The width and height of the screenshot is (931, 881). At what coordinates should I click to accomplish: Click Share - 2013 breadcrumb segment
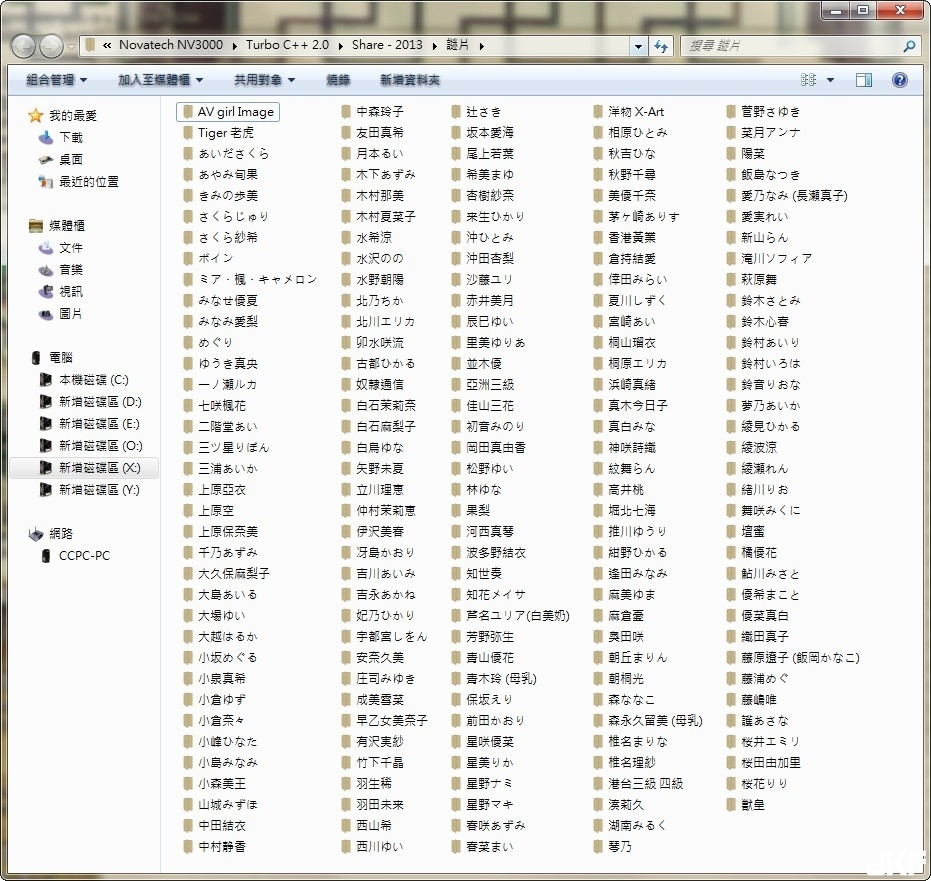(x=387, y=45)
